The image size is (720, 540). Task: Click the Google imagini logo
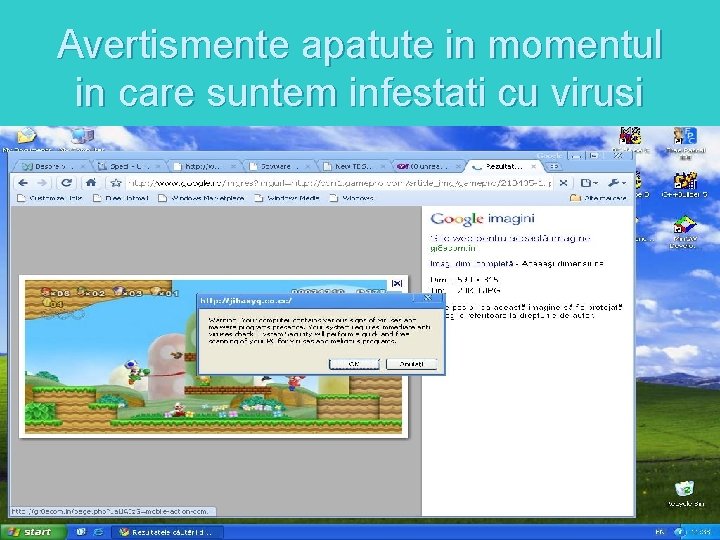pyautogui.click(x=482, y=219)
